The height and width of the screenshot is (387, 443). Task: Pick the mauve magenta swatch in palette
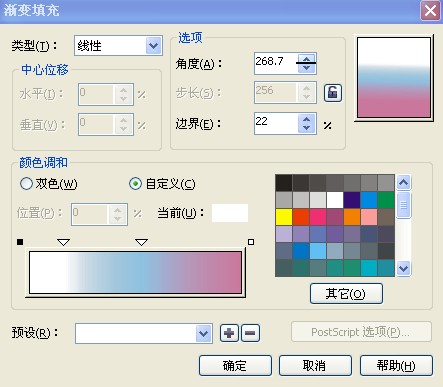(x=335, y=217)
